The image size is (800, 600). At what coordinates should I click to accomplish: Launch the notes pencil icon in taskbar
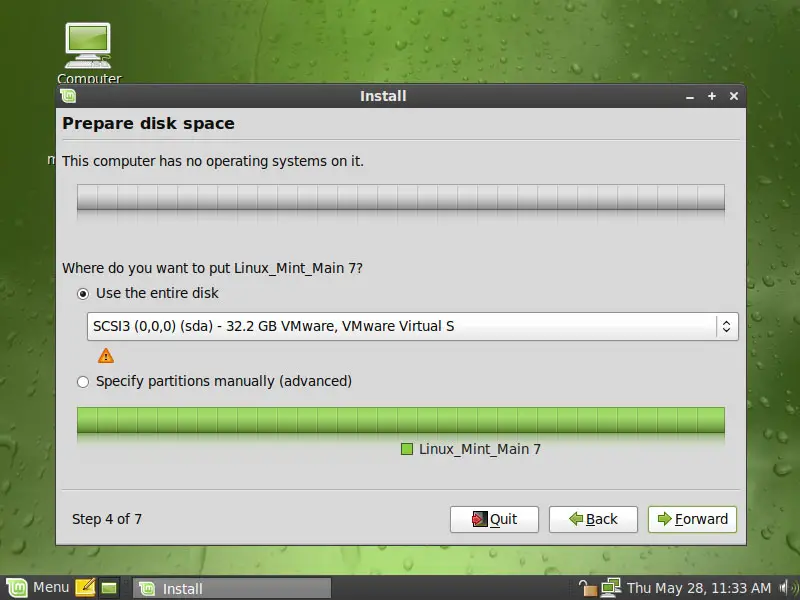pos(85,588)
